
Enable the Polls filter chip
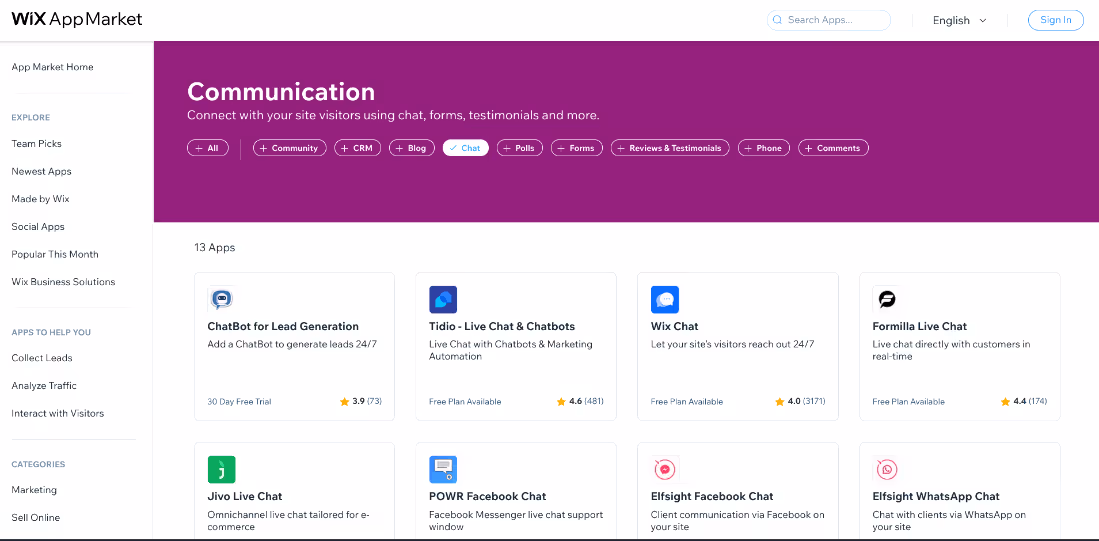[x=520, y=148]
